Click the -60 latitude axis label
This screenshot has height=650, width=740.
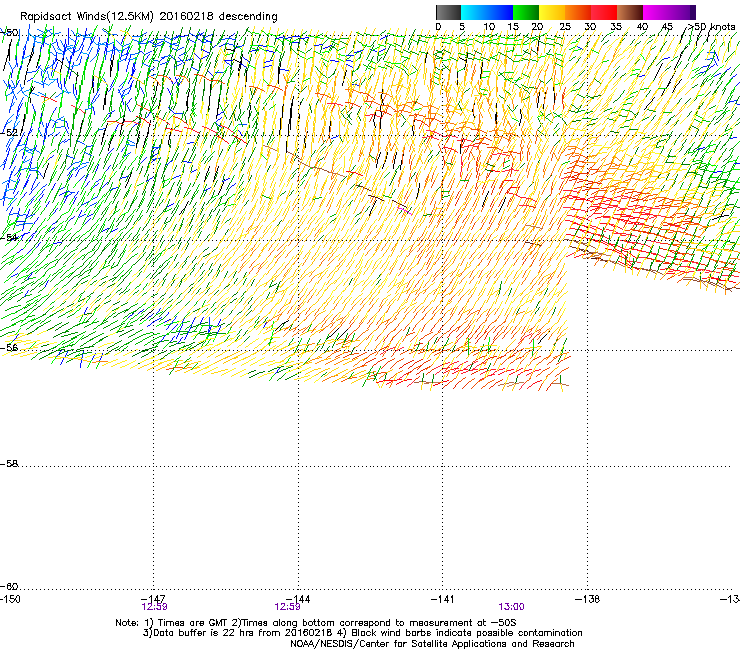[8, 586]
